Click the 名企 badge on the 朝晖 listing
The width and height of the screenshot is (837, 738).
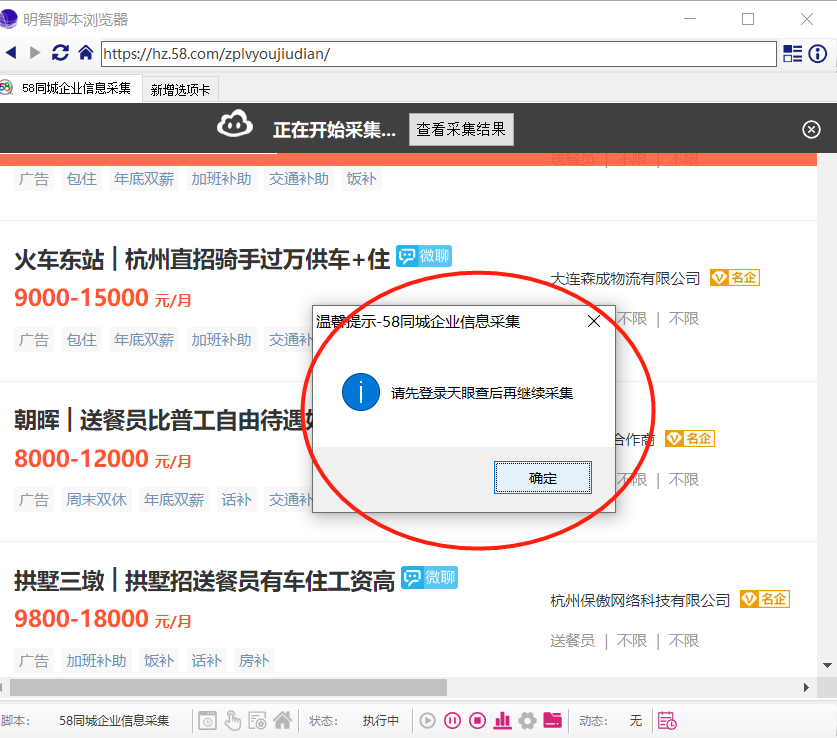click(690, 439)
